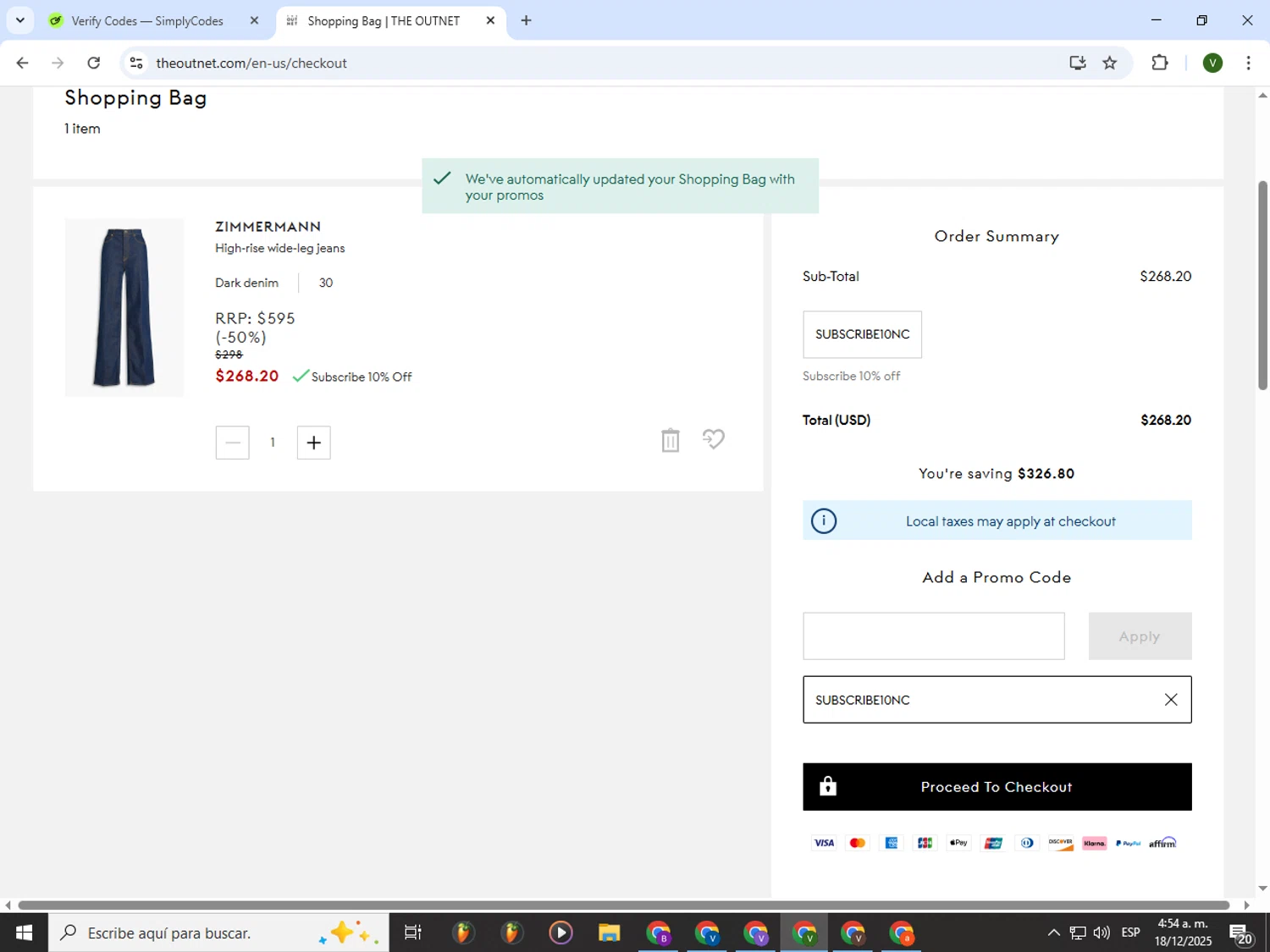Open the volume control in system tray

tap(1102, 933)
